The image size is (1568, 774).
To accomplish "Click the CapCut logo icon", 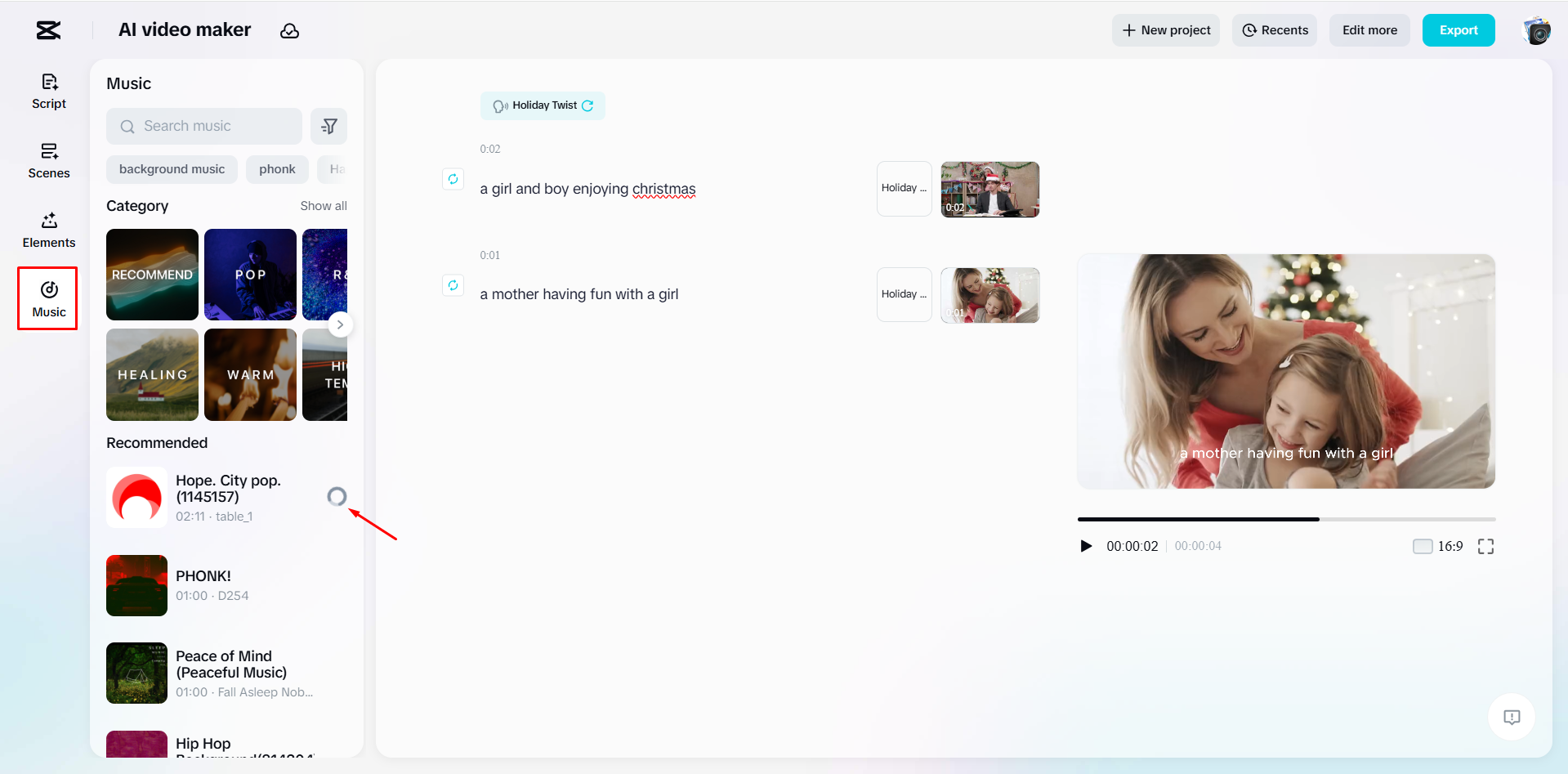I will pyautogui.click(x=48, y=30).
